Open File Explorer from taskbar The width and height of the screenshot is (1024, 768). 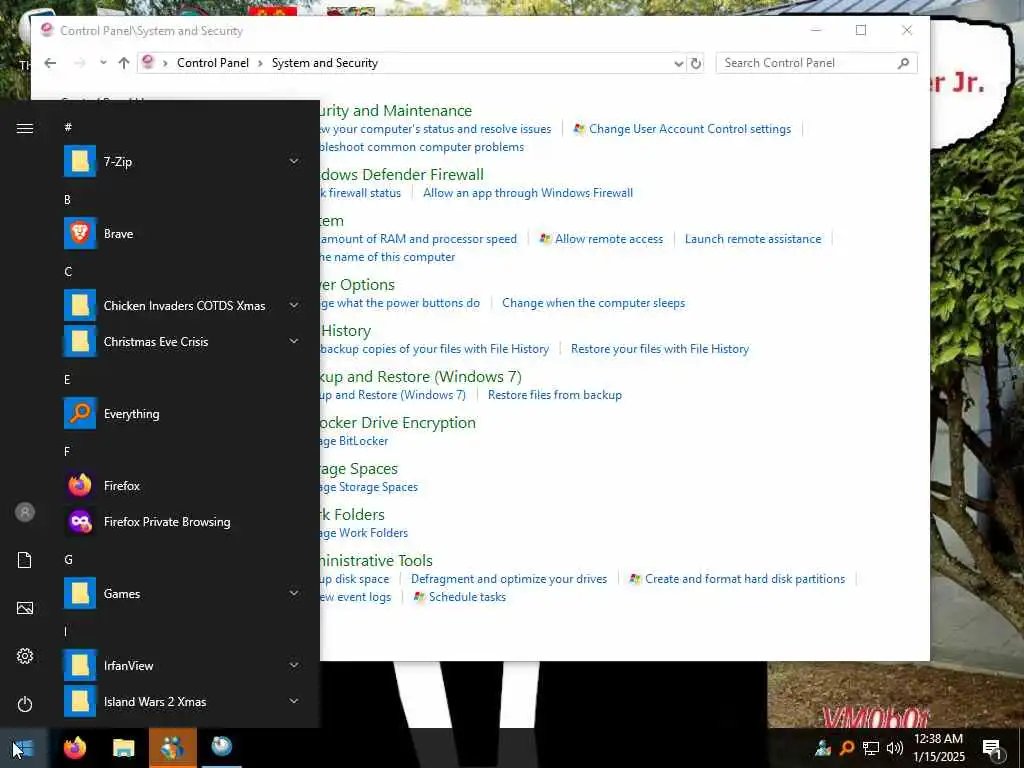click(123, 748)
